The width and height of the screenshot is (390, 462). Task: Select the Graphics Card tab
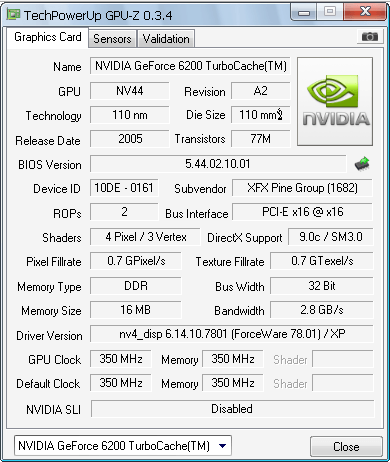click(x=48, y=37)
